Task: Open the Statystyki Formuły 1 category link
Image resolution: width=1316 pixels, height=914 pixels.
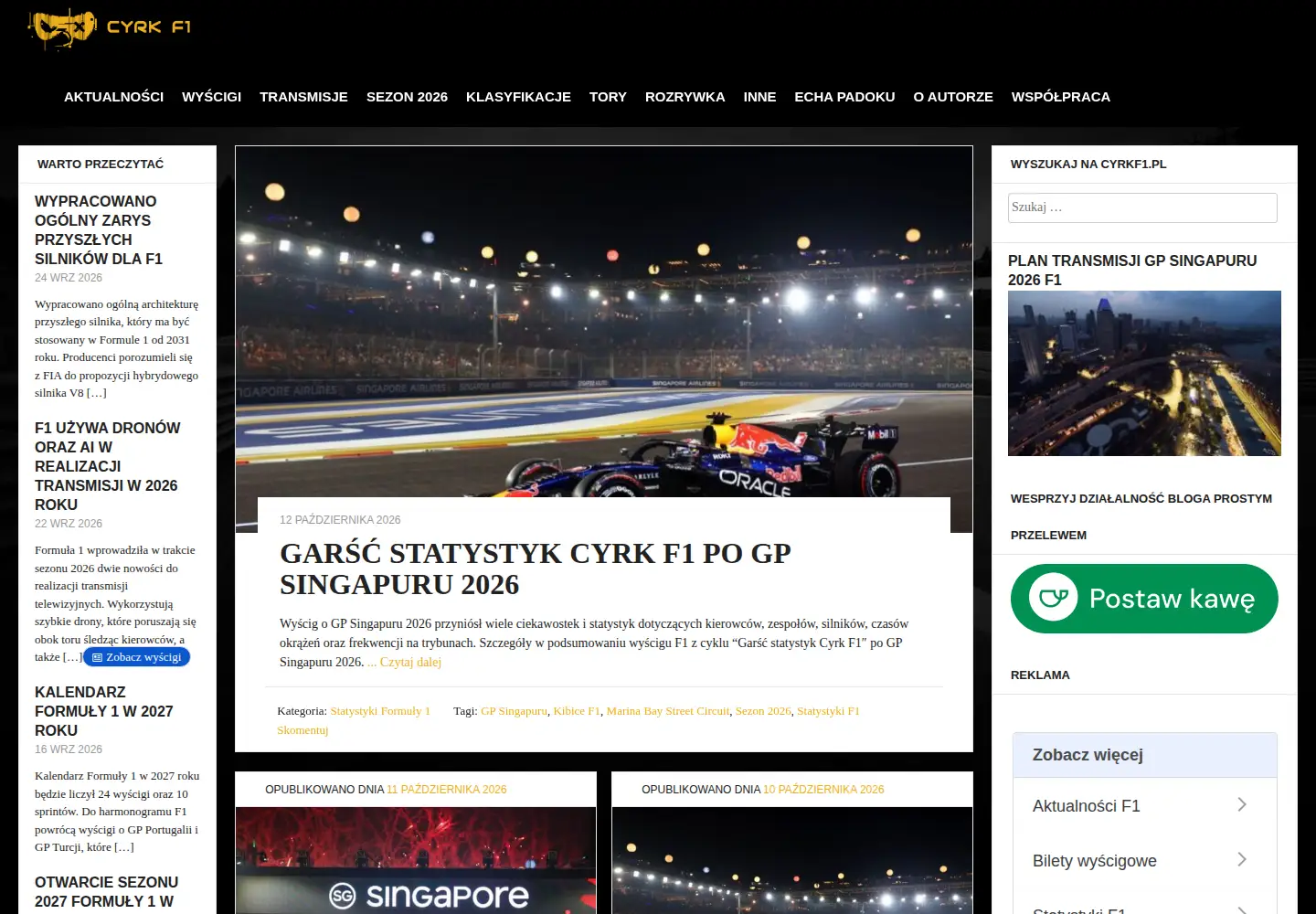Action: [379, 711]
